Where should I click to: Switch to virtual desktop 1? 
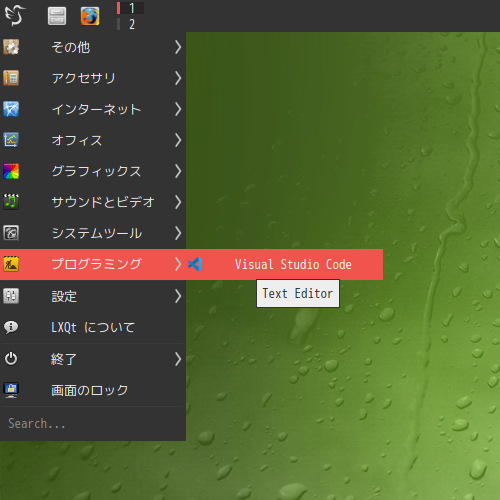tap(130, 8)
